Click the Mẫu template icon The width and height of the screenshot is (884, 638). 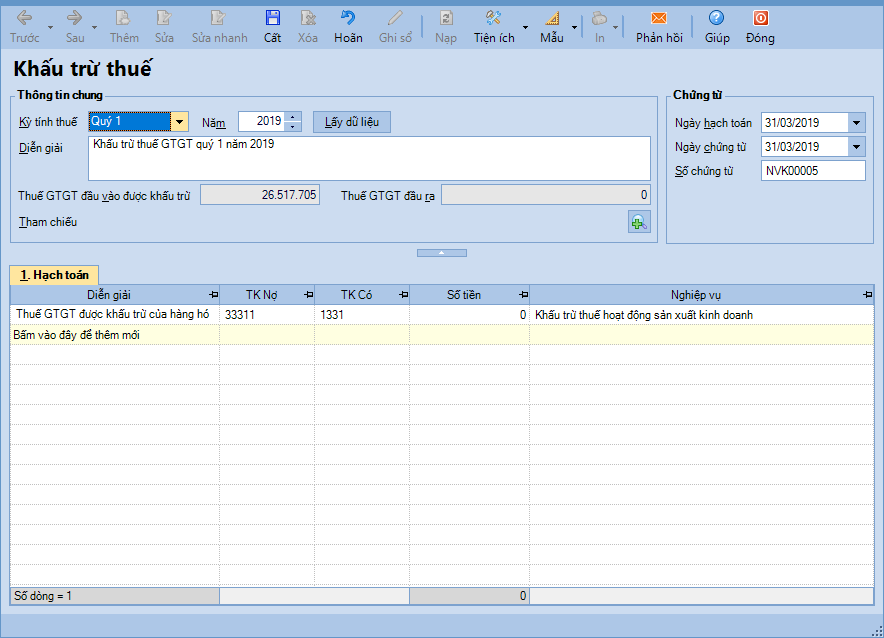[x=552, y=27]
